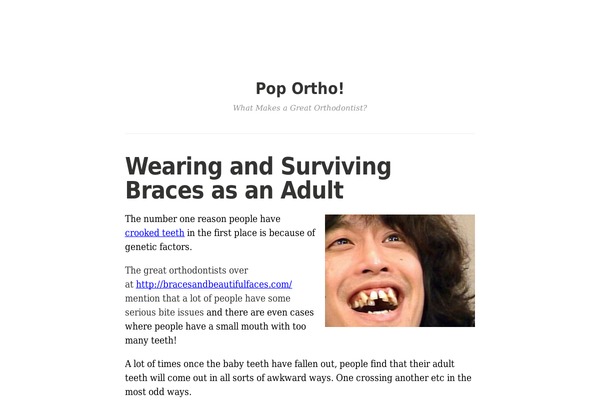Screen dimensions: 600x400
Task: Click the paragraph starting "The number one reason"
Action: pos(220,233)
